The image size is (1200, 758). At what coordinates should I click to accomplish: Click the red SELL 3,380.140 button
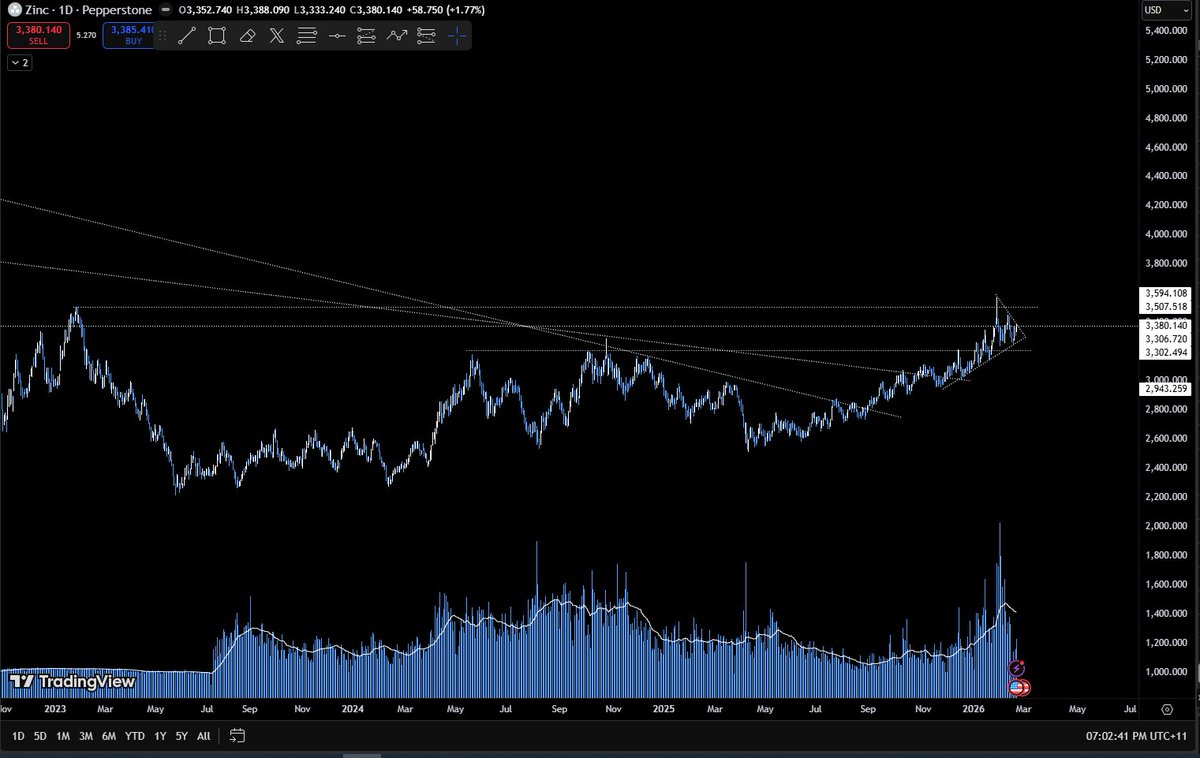pyautogui.click(x=38, y=35)
